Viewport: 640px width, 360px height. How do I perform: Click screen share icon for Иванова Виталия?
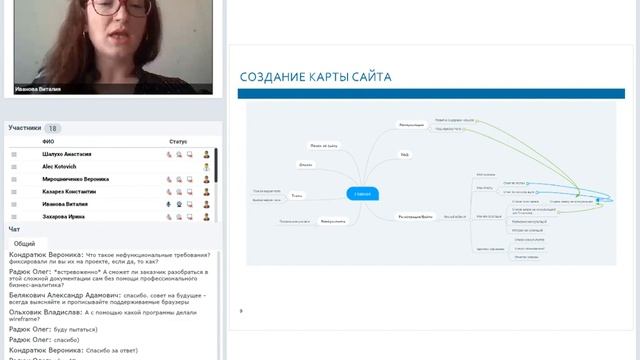tap(190, 204)
